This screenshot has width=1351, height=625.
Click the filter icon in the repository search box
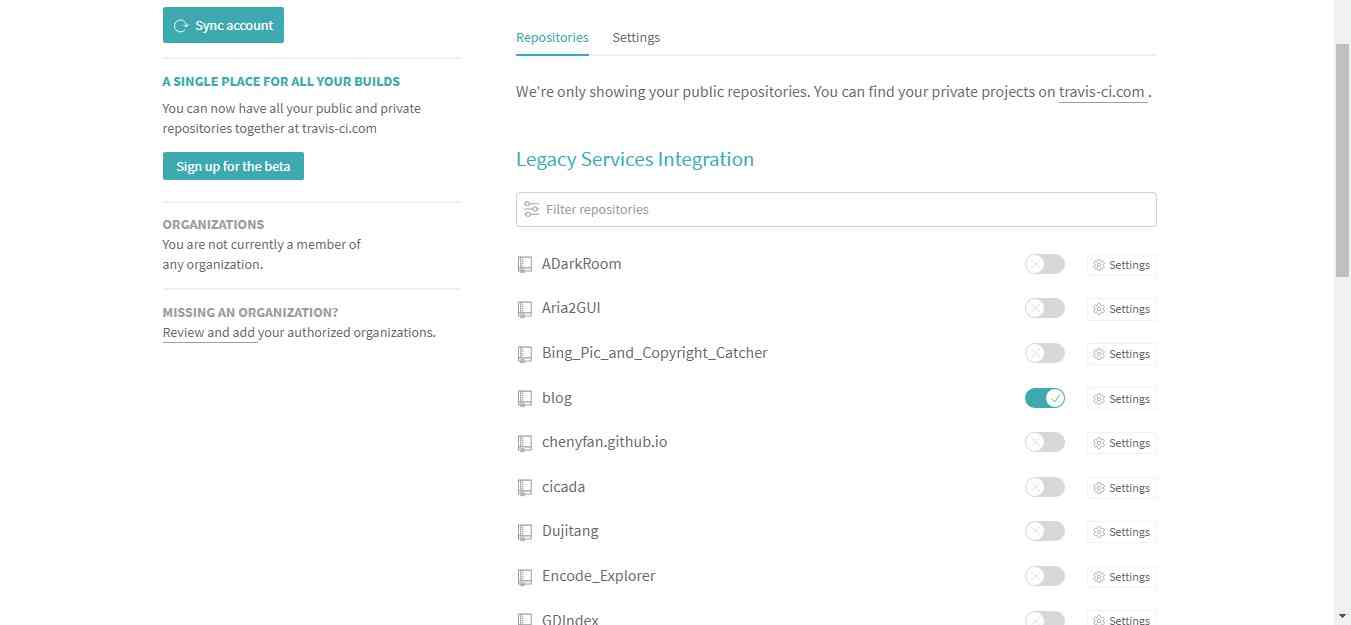click(x=531, y=209)
